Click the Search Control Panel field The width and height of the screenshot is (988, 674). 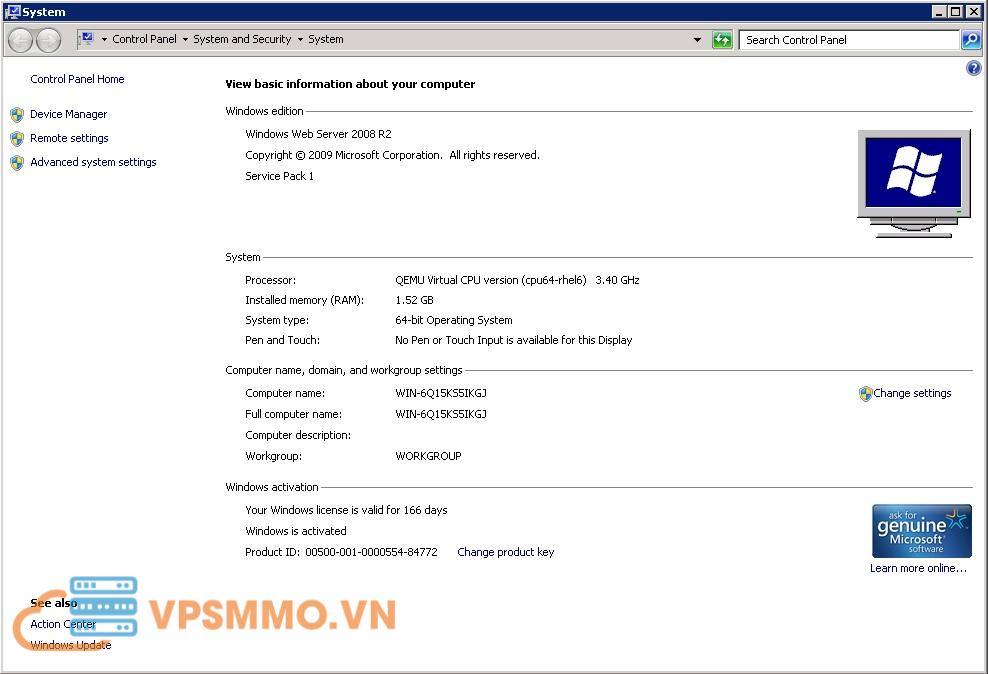click(848, 40)
